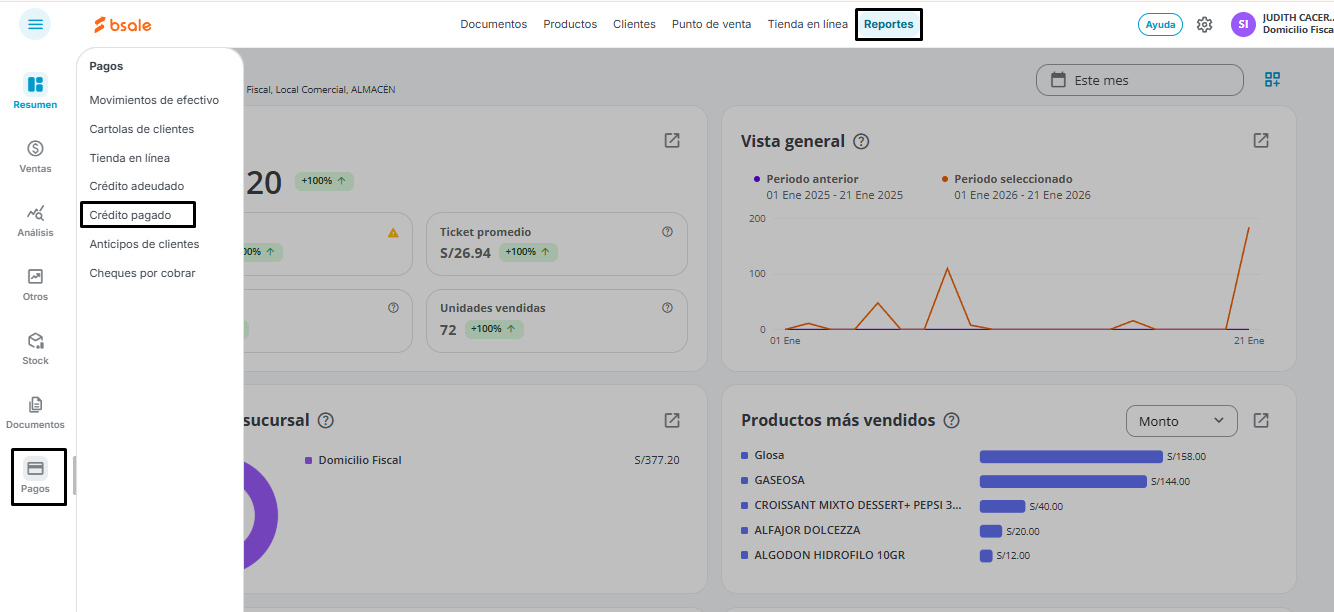The height and width of the screenshot is (612, 1334).
Task: Click the Ticket promedio S/26.94 value
Action: pyautogui.click(x=465, y=253)
